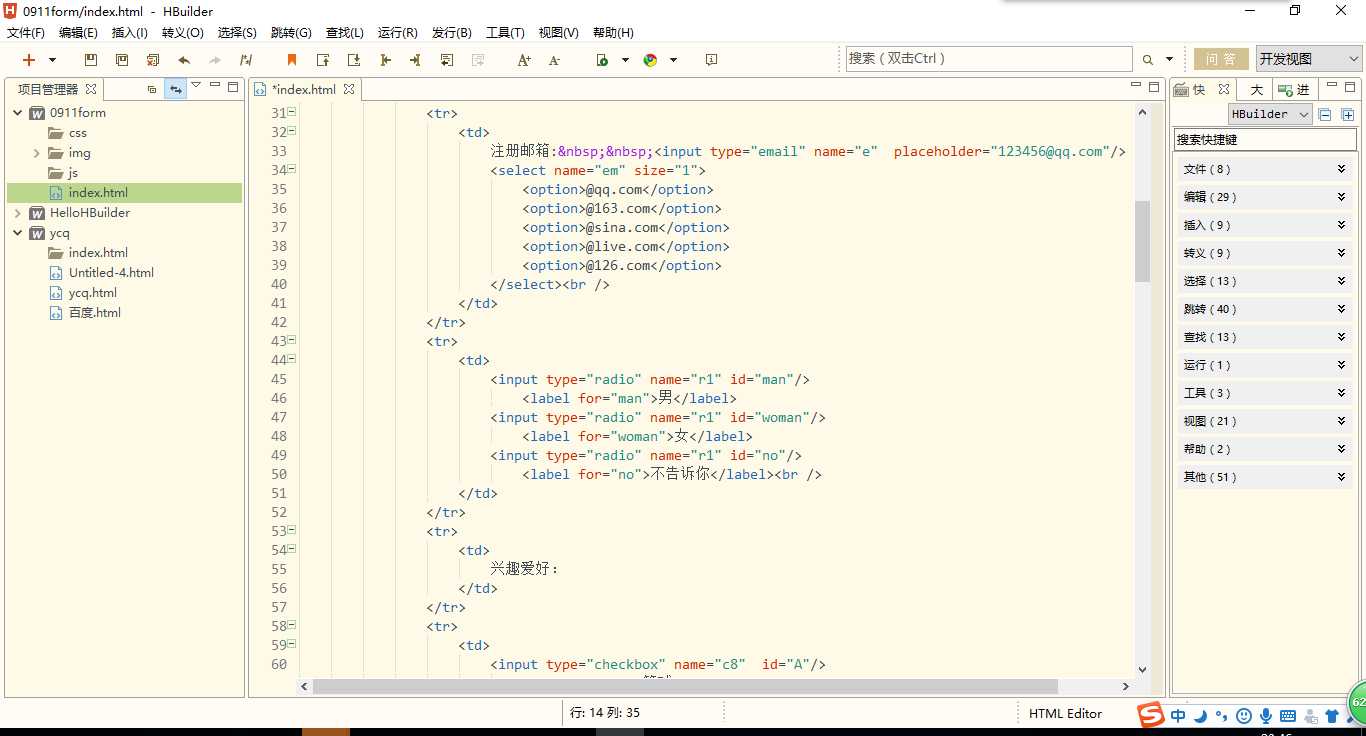Expand all shortcut groups with plus icon
1366x736 pixels.
click(x=1347, y=115)
